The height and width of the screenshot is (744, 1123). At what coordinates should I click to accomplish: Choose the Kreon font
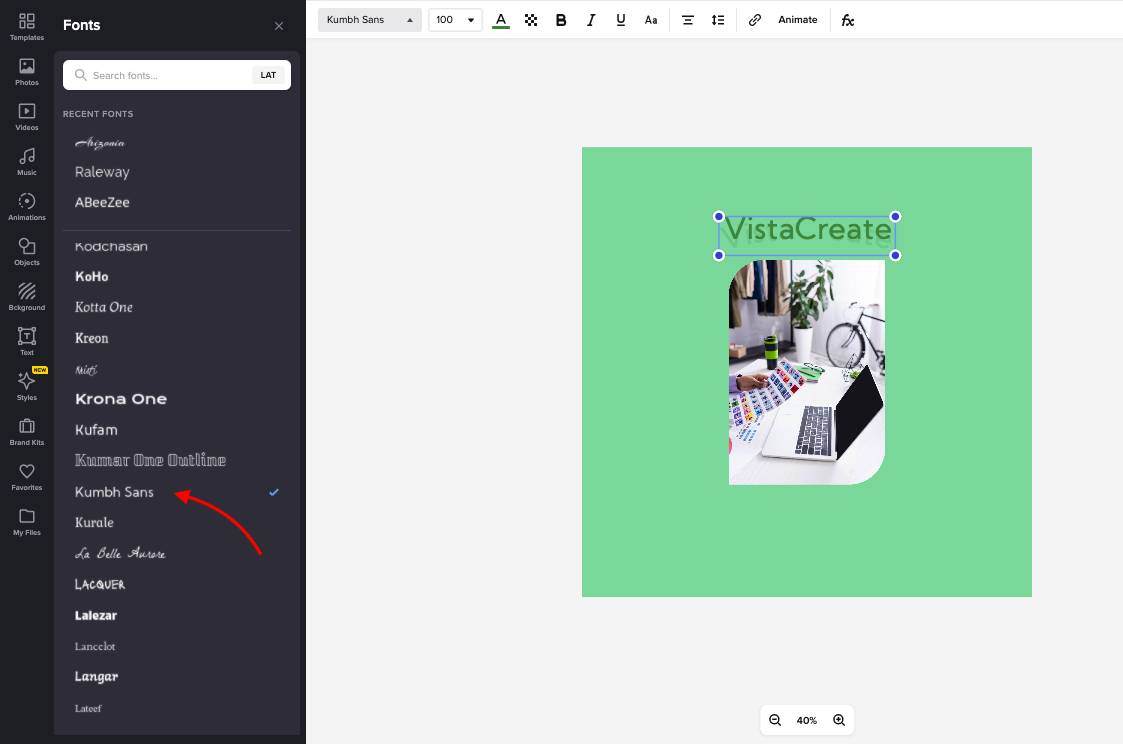pyautogui.click(x=92, y=338)
